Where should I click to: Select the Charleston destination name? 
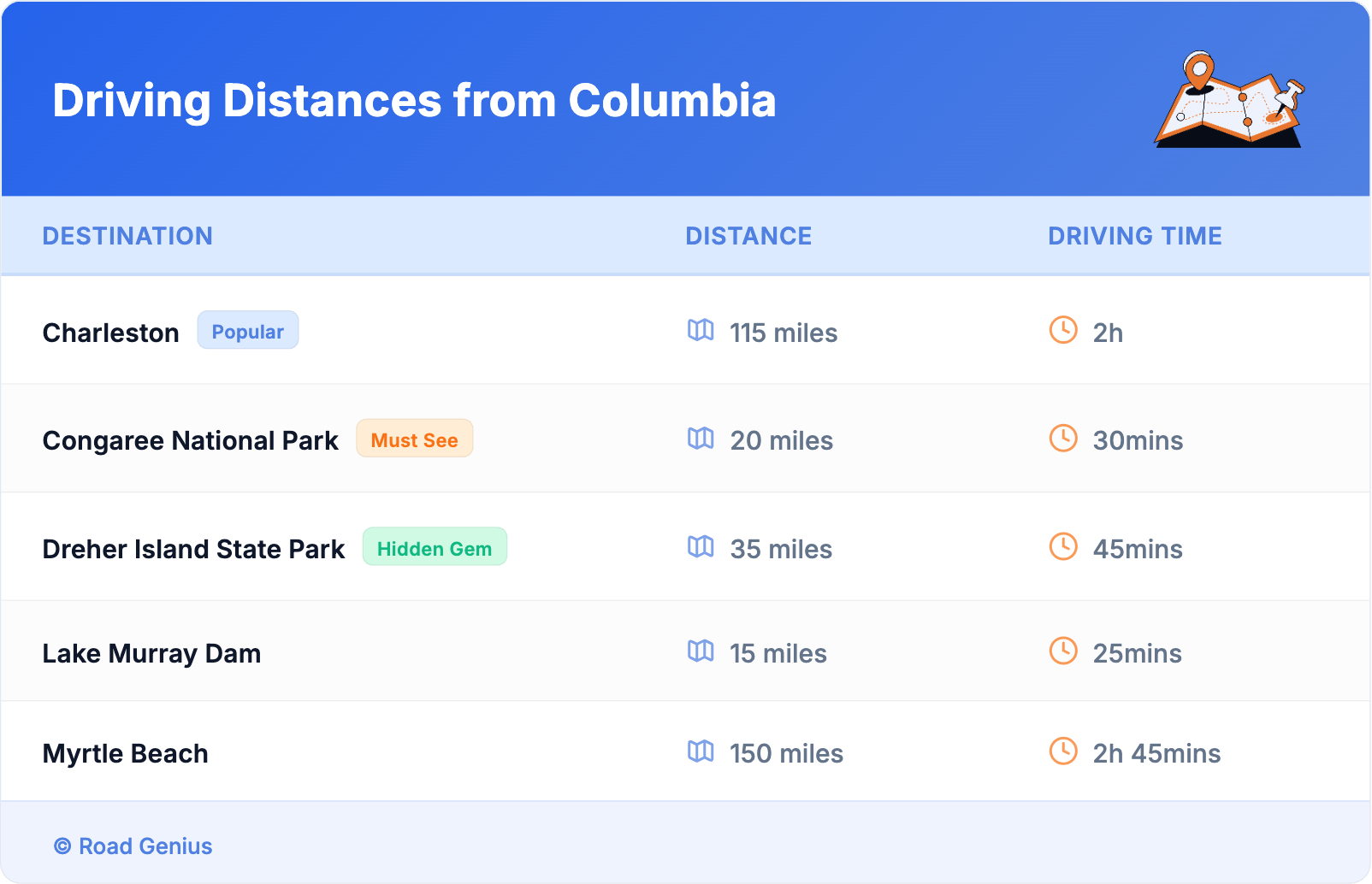coord(111,333)
